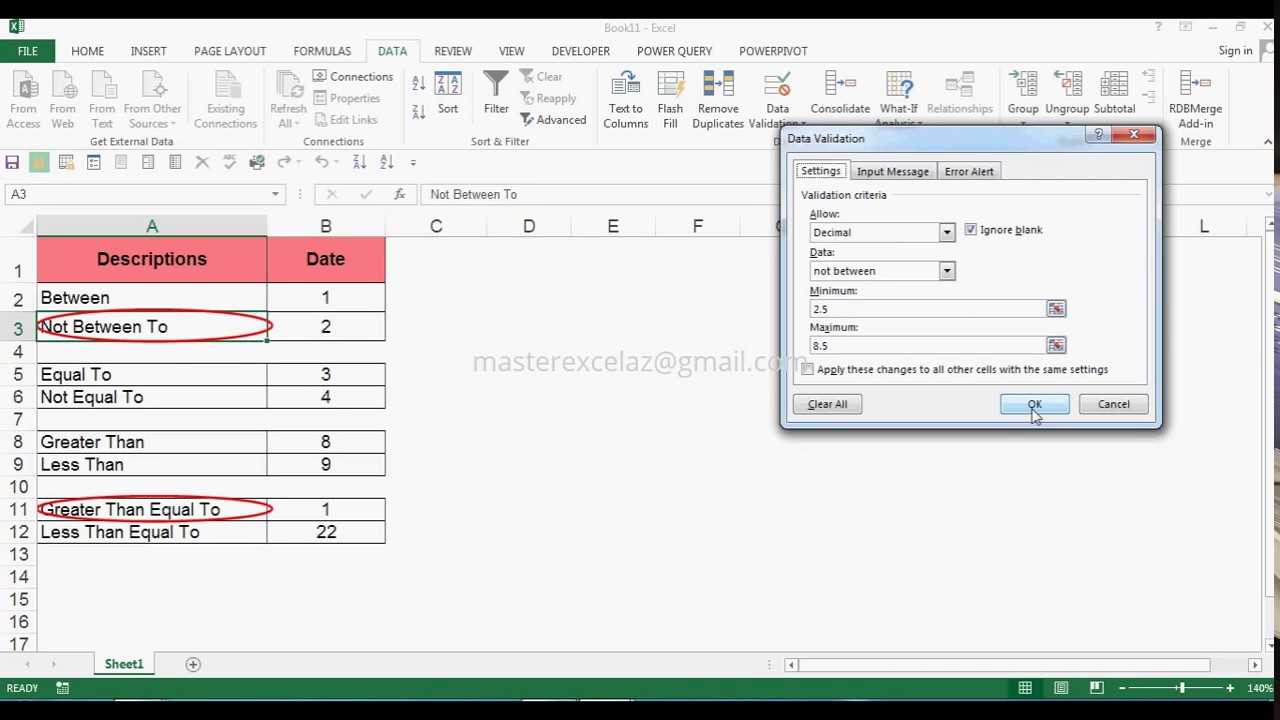The height and width of the screenshot is (720, 1280).
Task: Click Cancel in Data Validation dialog
Action: coord(1113,404)
